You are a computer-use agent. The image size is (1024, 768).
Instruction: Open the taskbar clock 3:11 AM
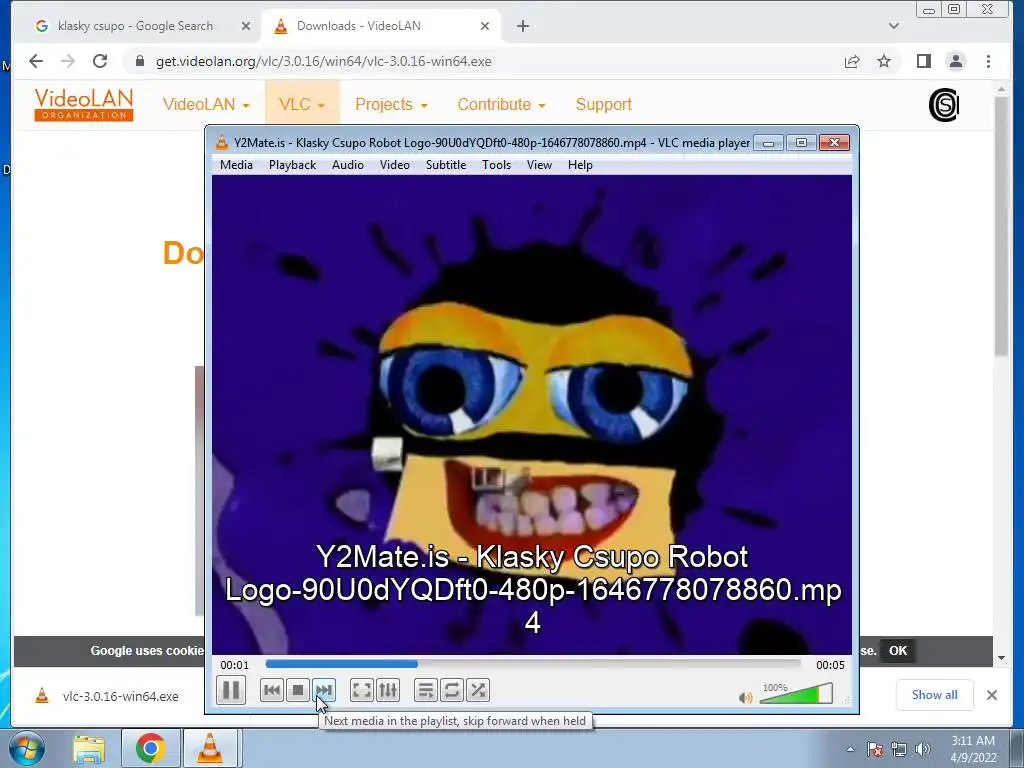[973, 748]
